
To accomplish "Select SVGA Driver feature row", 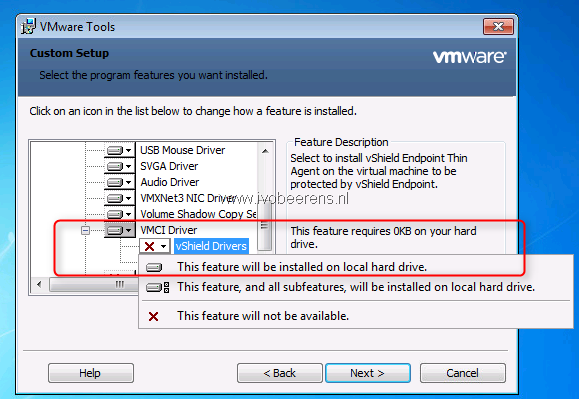I will pyautogui.click(x=169, y=166).
